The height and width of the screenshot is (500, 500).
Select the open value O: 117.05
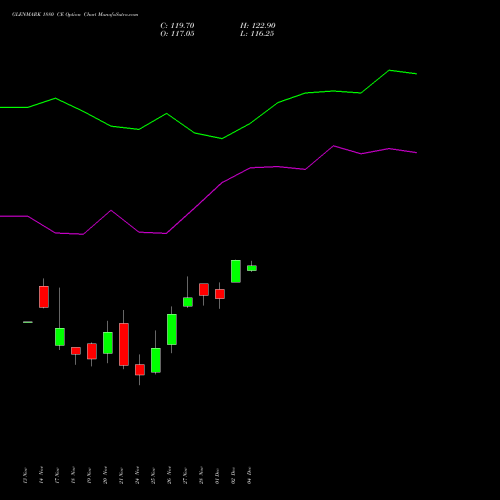coord(177,34)
